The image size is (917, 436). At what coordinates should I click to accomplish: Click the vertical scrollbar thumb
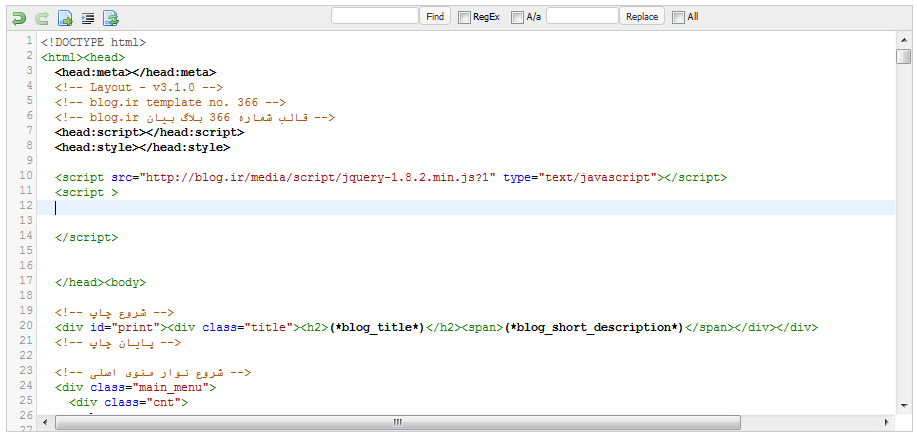[x=903, y=56]
